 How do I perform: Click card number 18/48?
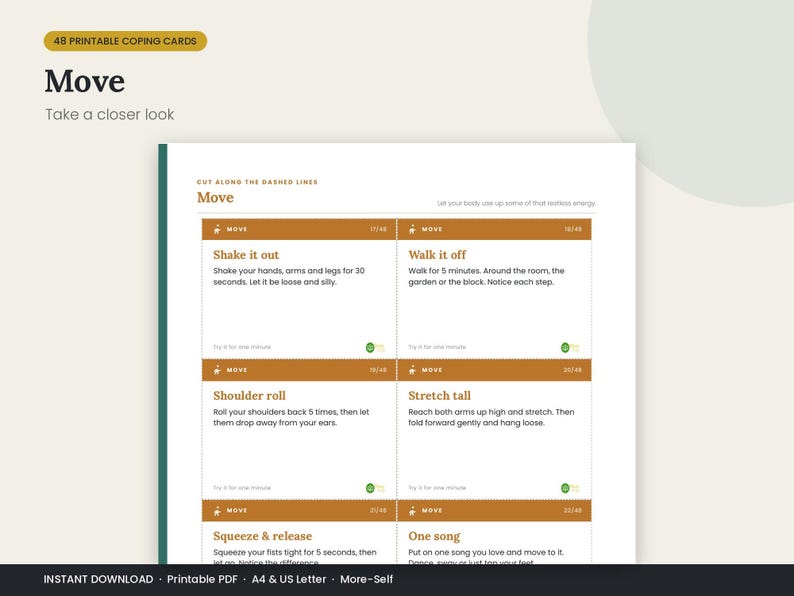(573, 229)
